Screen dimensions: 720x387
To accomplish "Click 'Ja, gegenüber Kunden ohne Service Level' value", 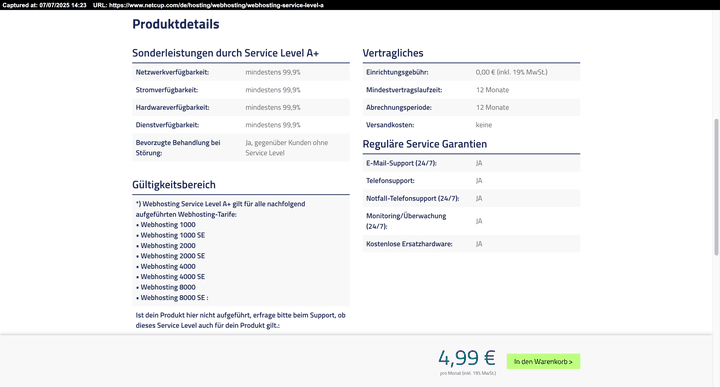I will tap(287, 147).
